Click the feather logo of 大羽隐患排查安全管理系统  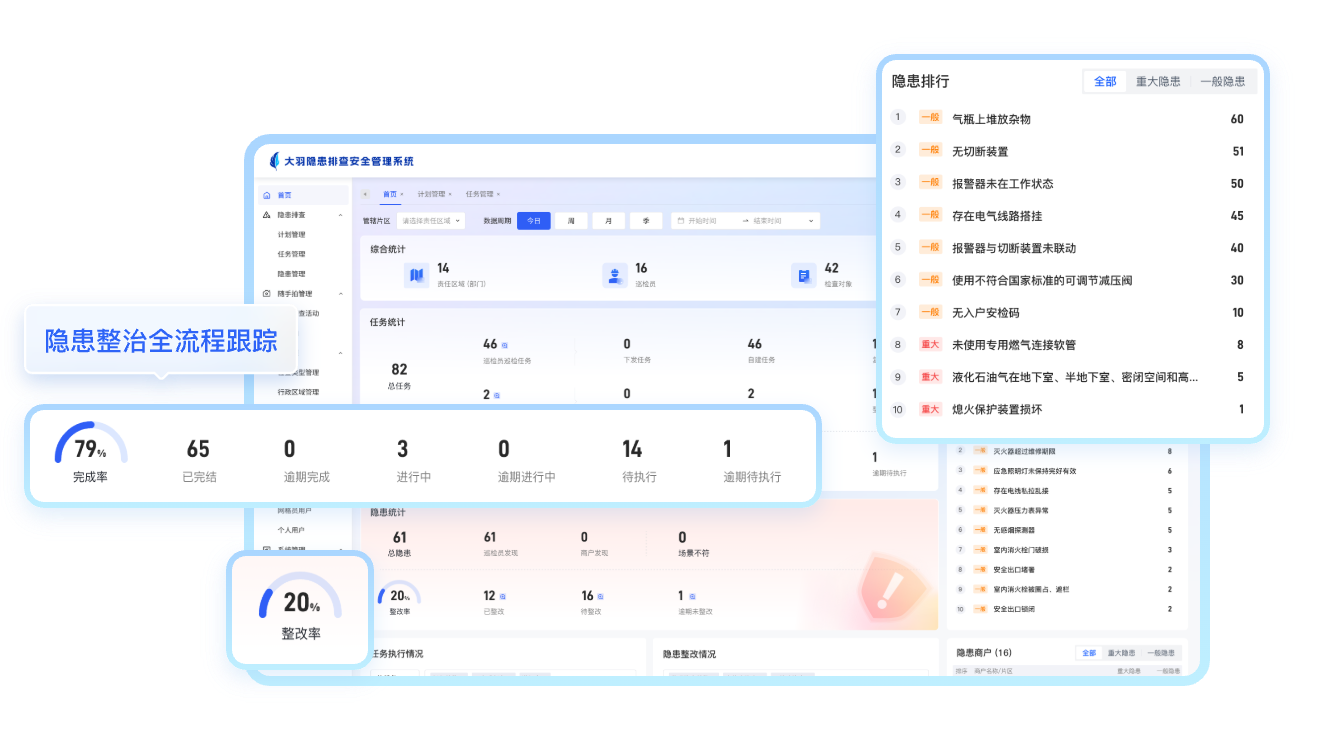pyautogui.click(x=275, y=161)
